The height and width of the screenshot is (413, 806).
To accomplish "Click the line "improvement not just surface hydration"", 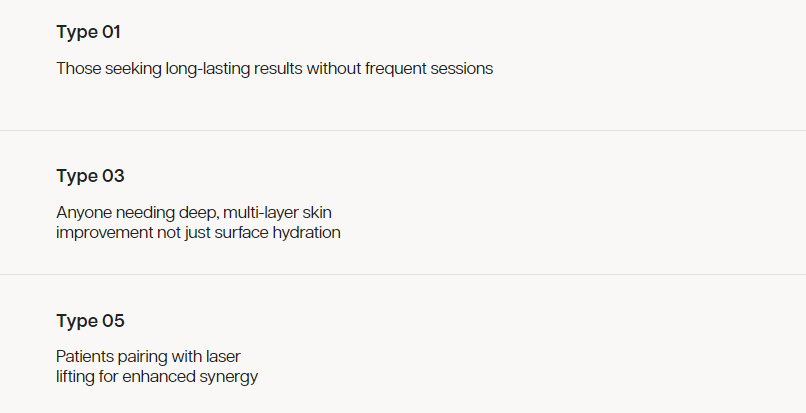I will coord(198,233).
